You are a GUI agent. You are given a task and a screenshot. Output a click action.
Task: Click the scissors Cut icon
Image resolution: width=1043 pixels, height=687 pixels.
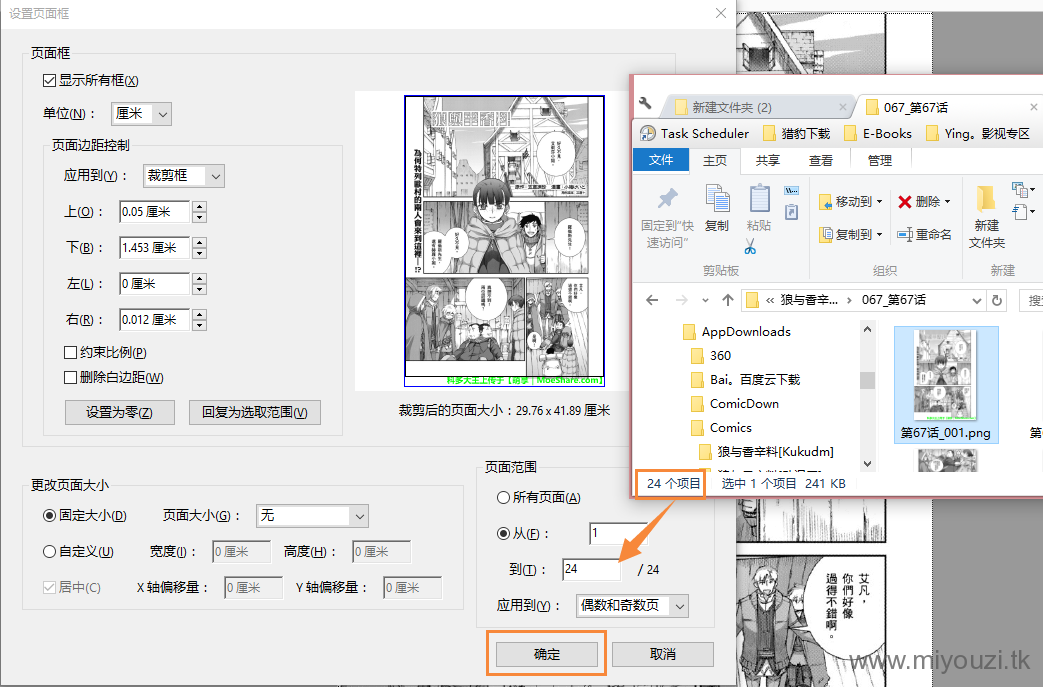point(750,247)
